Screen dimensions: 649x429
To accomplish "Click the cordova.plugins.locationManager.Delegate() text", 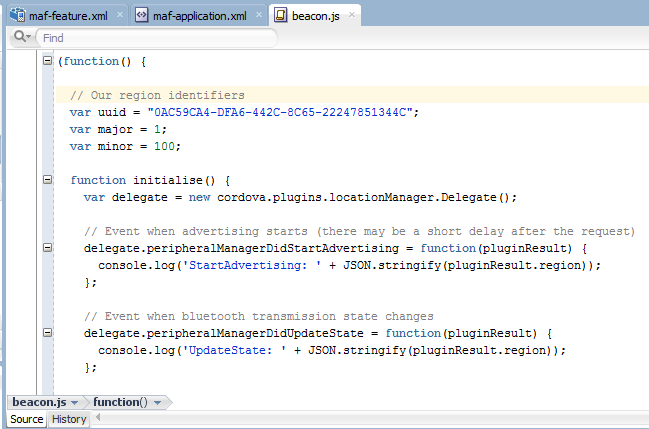I will [x=363, y=197].
